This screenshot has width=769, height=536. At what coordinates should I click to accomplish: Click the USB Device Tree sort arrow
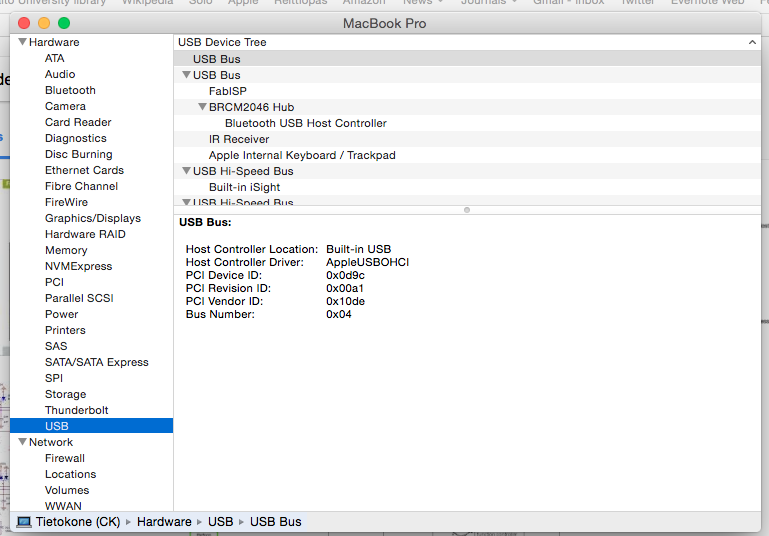tap(752, 42)
